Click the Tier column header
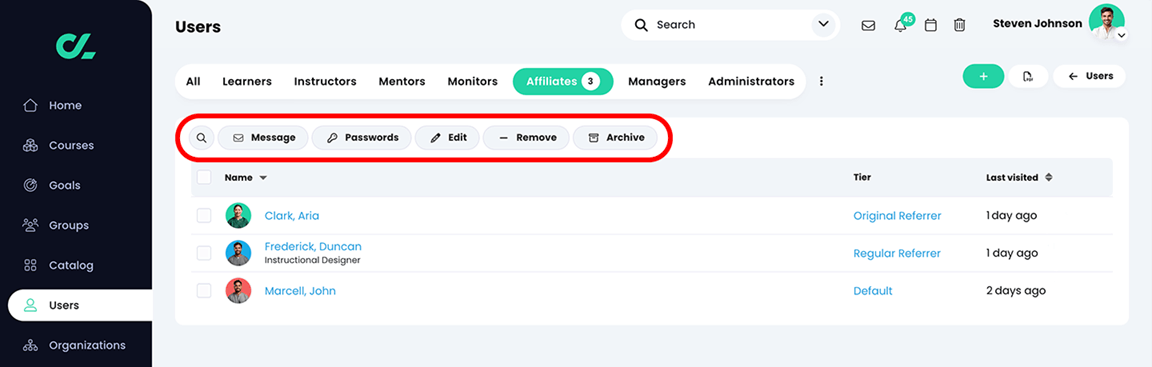The height and width of the screenshot is (367, 1152). pyautogui.click(x=862, y=178)
